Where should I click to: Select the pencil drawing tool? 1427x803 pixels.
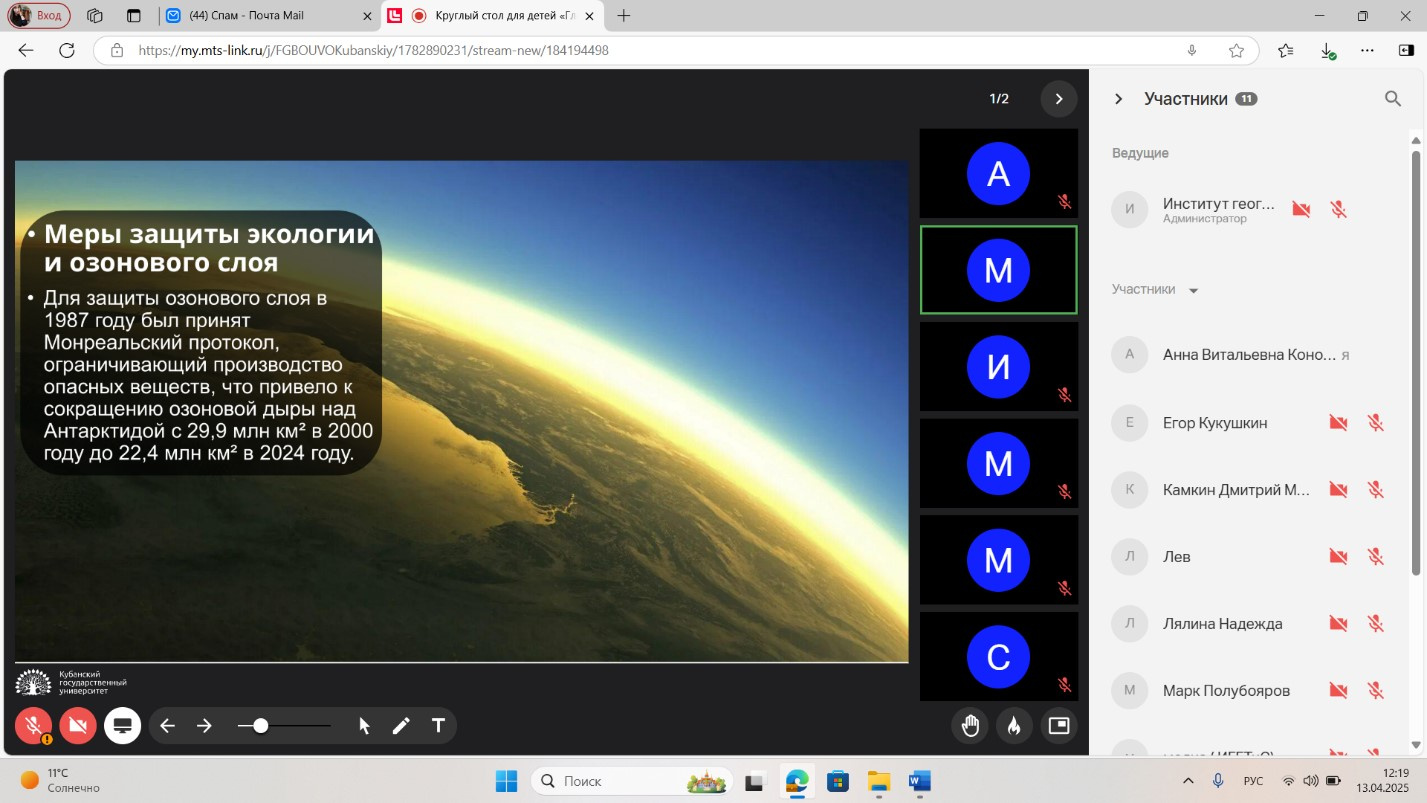pyautogui.click(x=401, y=726)
